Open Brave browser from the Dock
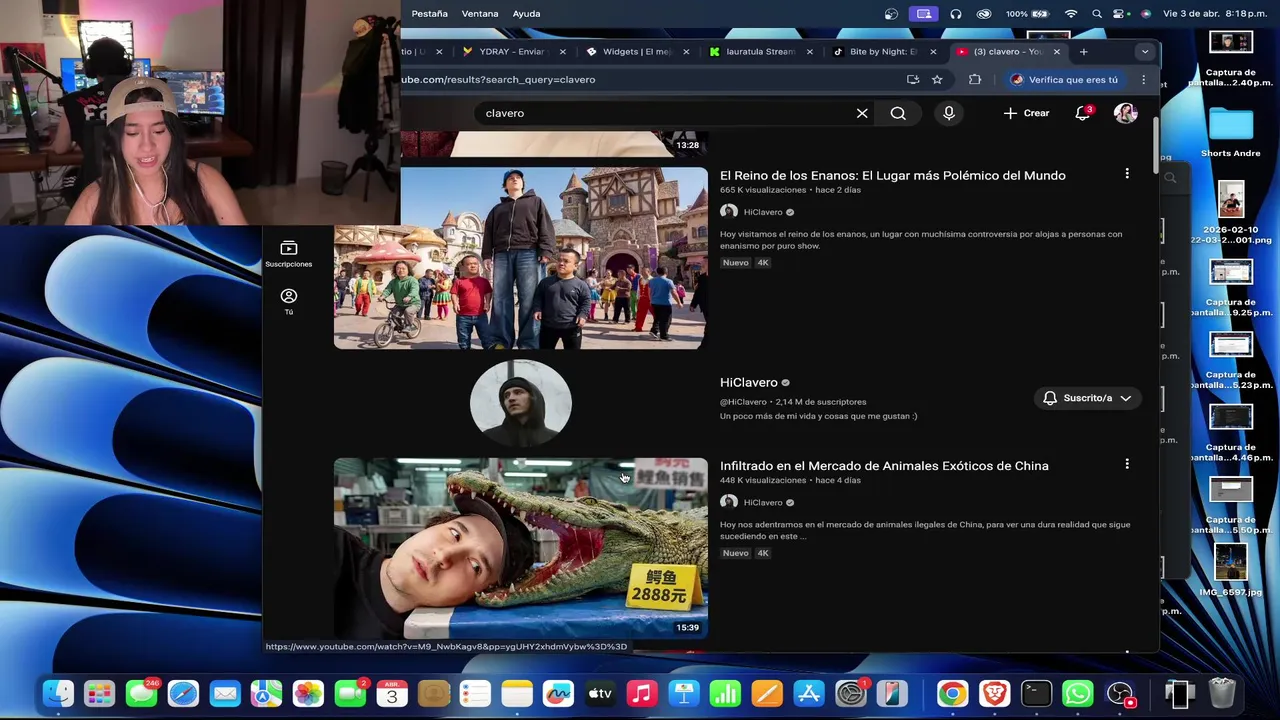This screenshot has height=720, width=1280. [994, 693]
